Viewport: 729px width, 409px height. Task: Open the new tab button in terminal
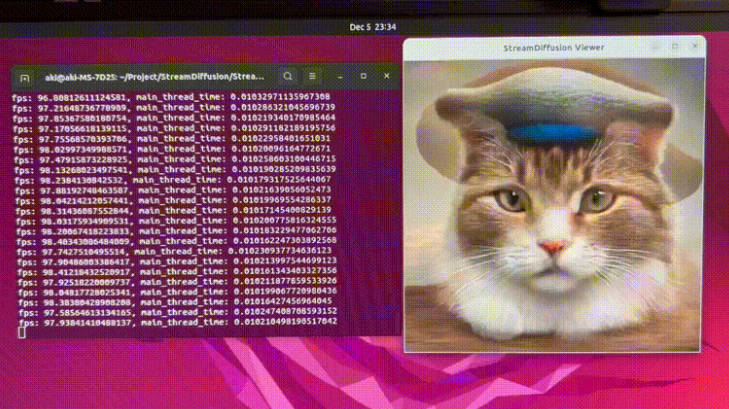[24, 76]
